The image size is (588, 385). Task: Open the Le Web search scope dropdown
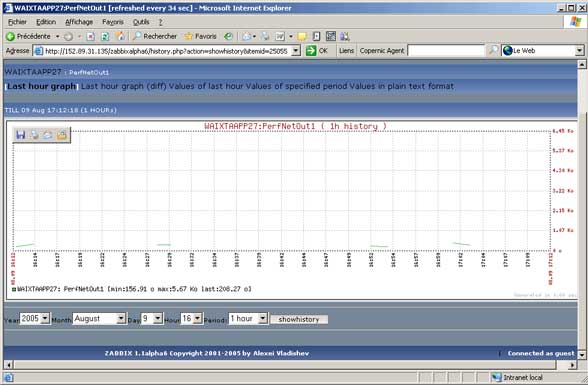580,50
